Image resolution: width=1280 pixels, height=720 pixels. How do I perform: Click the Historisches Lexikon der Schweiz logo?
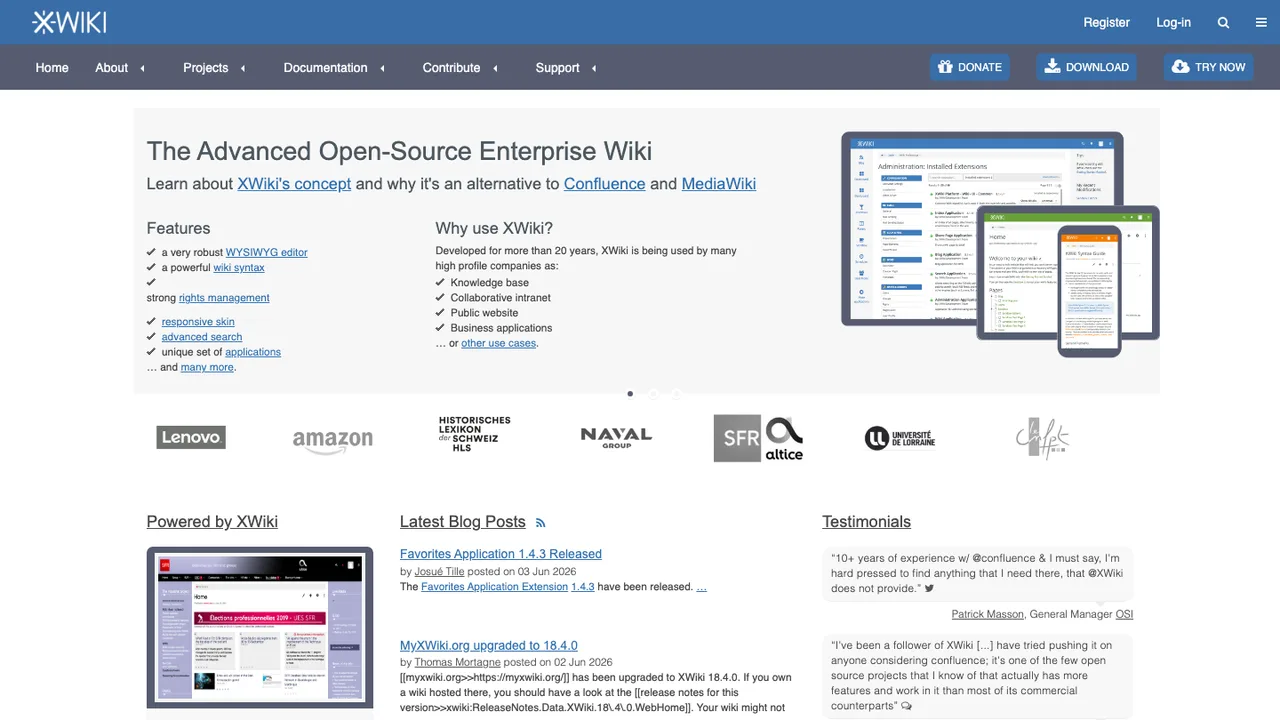[474, 435]
